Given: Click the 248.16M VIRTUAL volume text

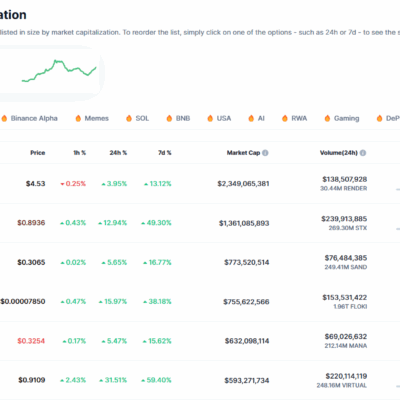Looking at the screenshot, I should point(342,385).
